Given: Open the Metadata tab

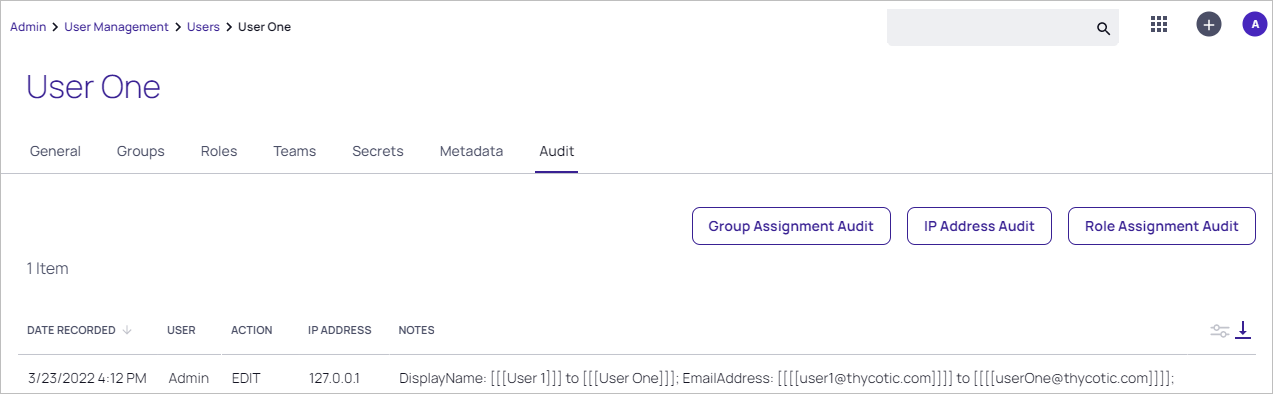Looking at the screenshot, I should pyautogui.click(x=472, y=151).
